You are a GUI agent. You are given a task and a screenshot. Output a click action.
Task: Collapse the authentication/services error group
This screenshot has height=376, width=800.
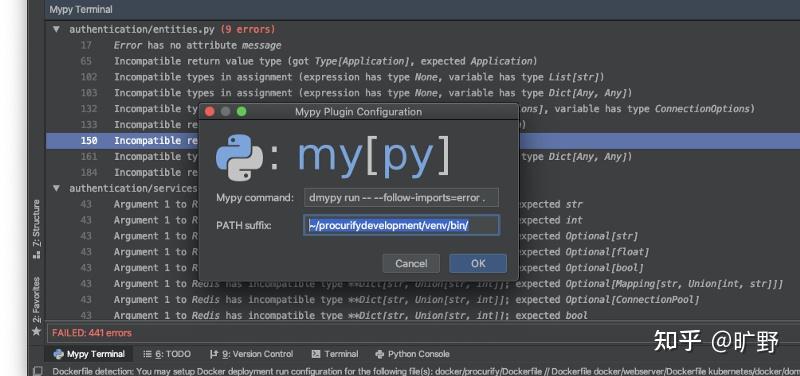(x=56, y=188)
